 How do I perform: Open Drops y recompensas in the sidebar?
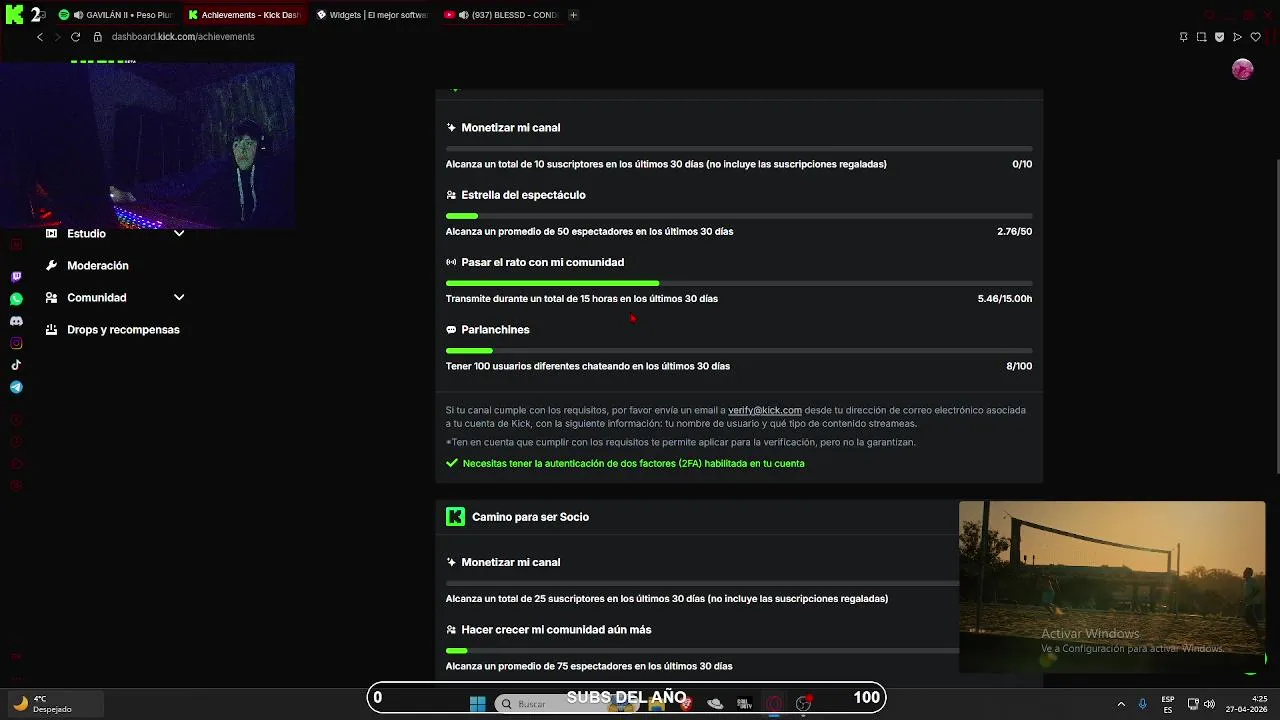123,330
